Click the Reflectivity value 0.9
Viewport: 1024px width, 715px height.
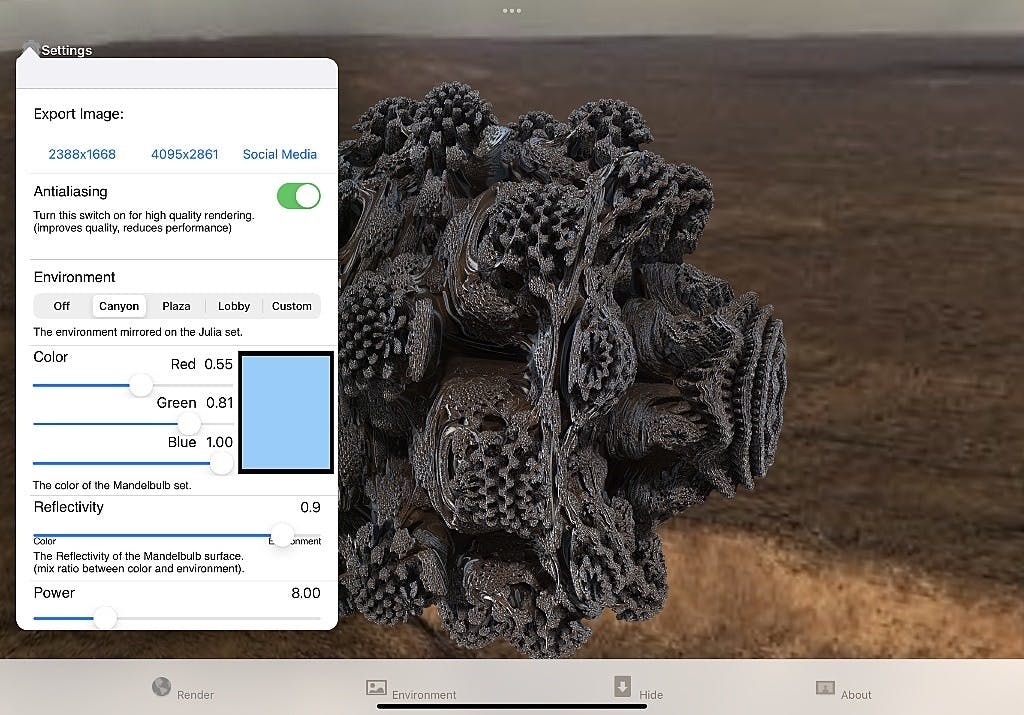310,507
